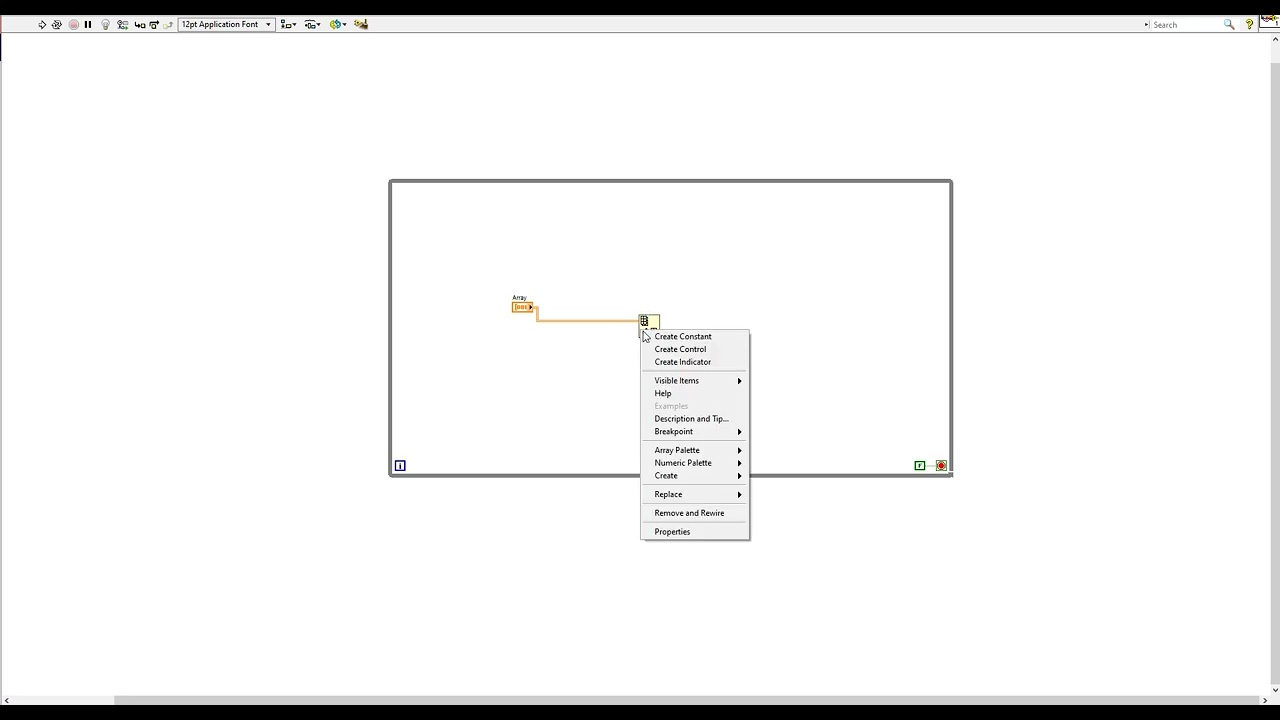Image resolution: width=1280 pixels, height=720 pixels.
Task: Click the Step Into button
Action: click(x=139, y=24)
